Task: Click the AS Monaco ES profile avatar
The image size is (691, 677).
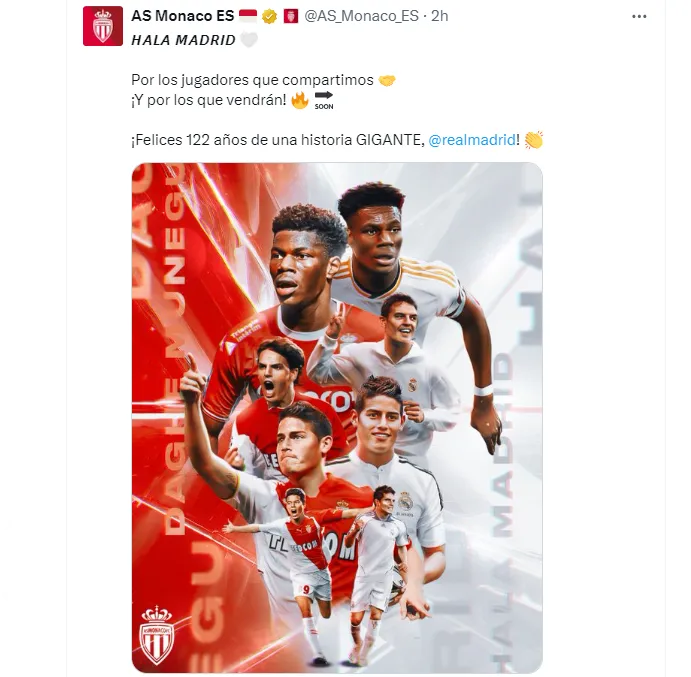Action: click(x=103, y=26)
